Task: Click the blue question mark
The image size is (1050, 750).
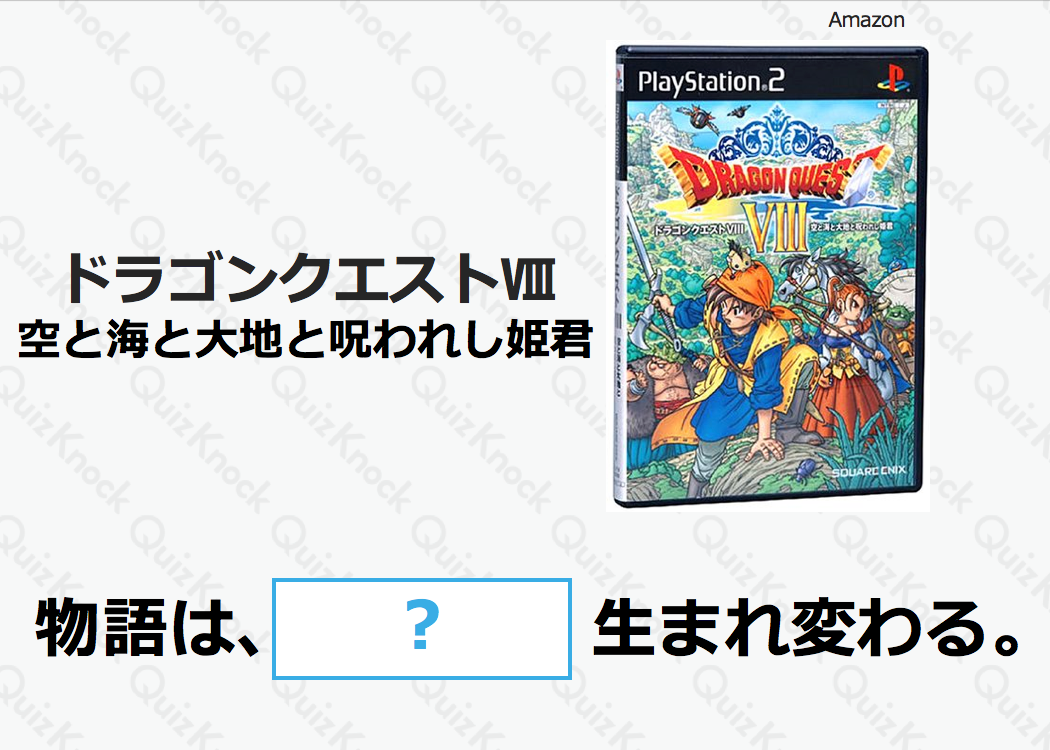Action: click(x=422, y=626)
